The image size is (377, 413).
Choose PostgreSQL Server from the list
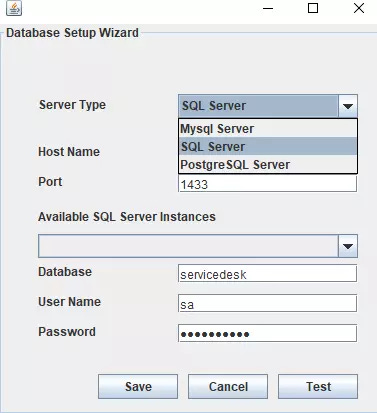coord(268,165)
